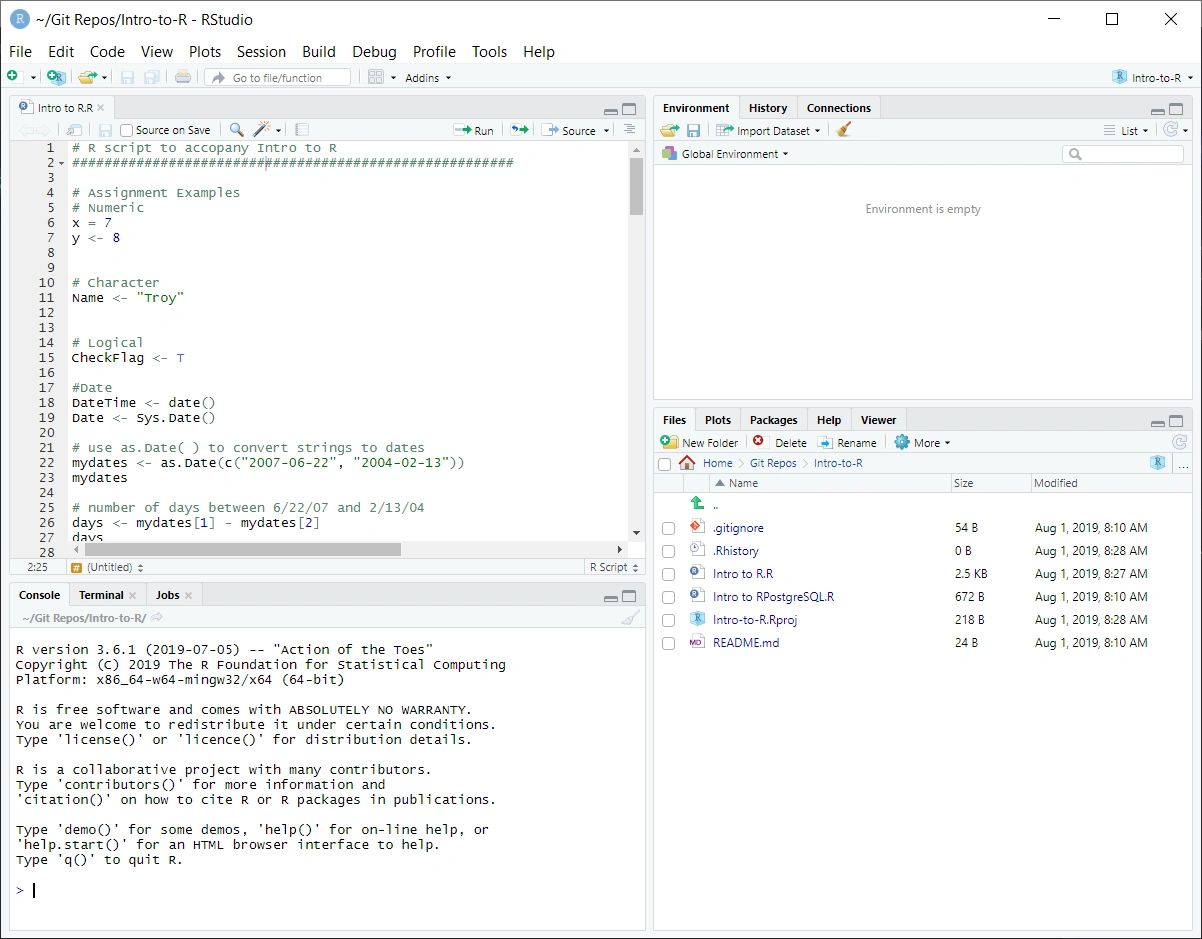The image size is (1202, 939).
Task: Click Rename in the Files pane
Action: coord(848,442)
